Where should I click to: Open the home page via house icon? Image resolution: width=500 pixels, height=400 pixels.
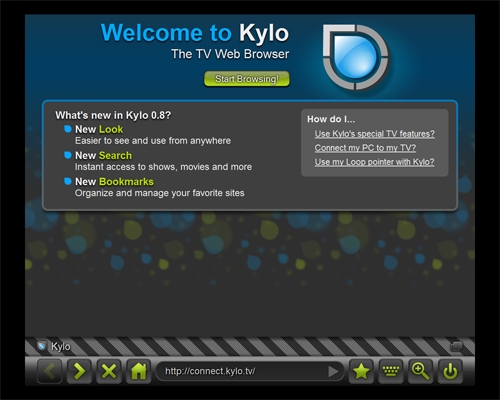139,371
